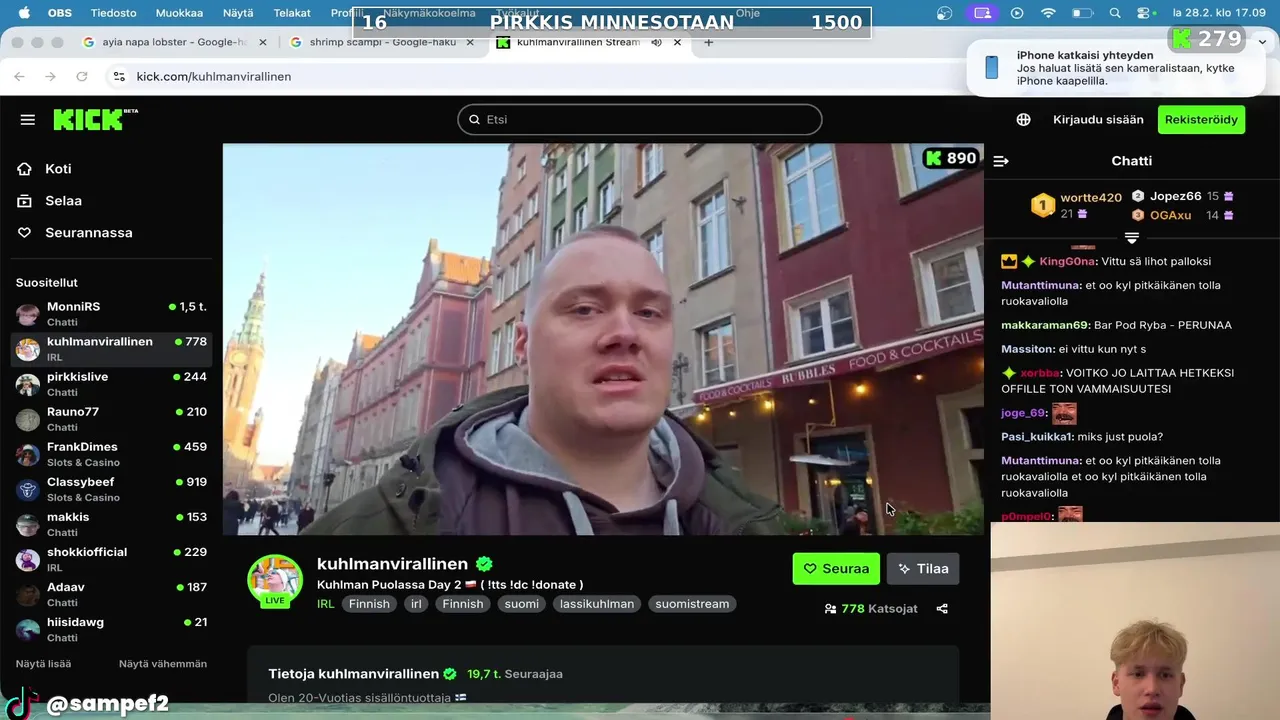Go forward in browser history

50,76
